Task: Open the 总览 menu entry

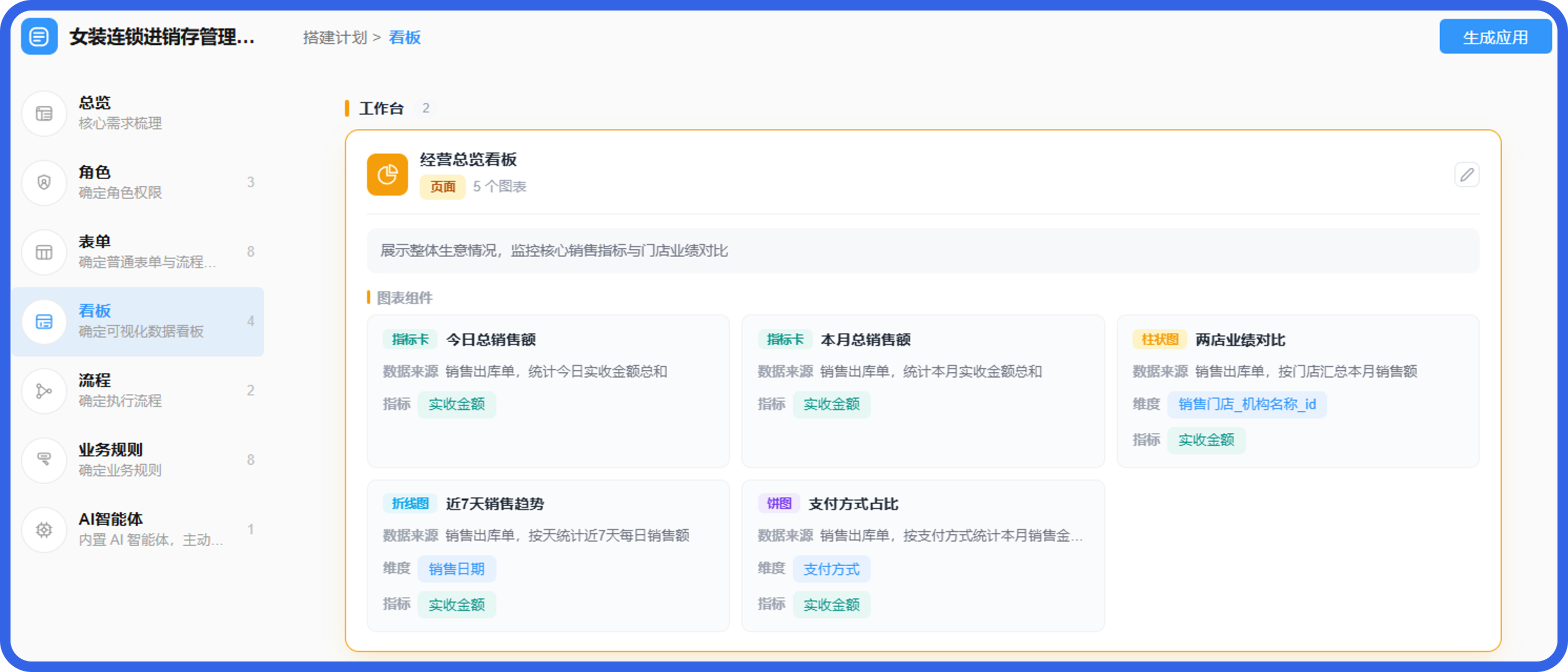Action: 138,113
